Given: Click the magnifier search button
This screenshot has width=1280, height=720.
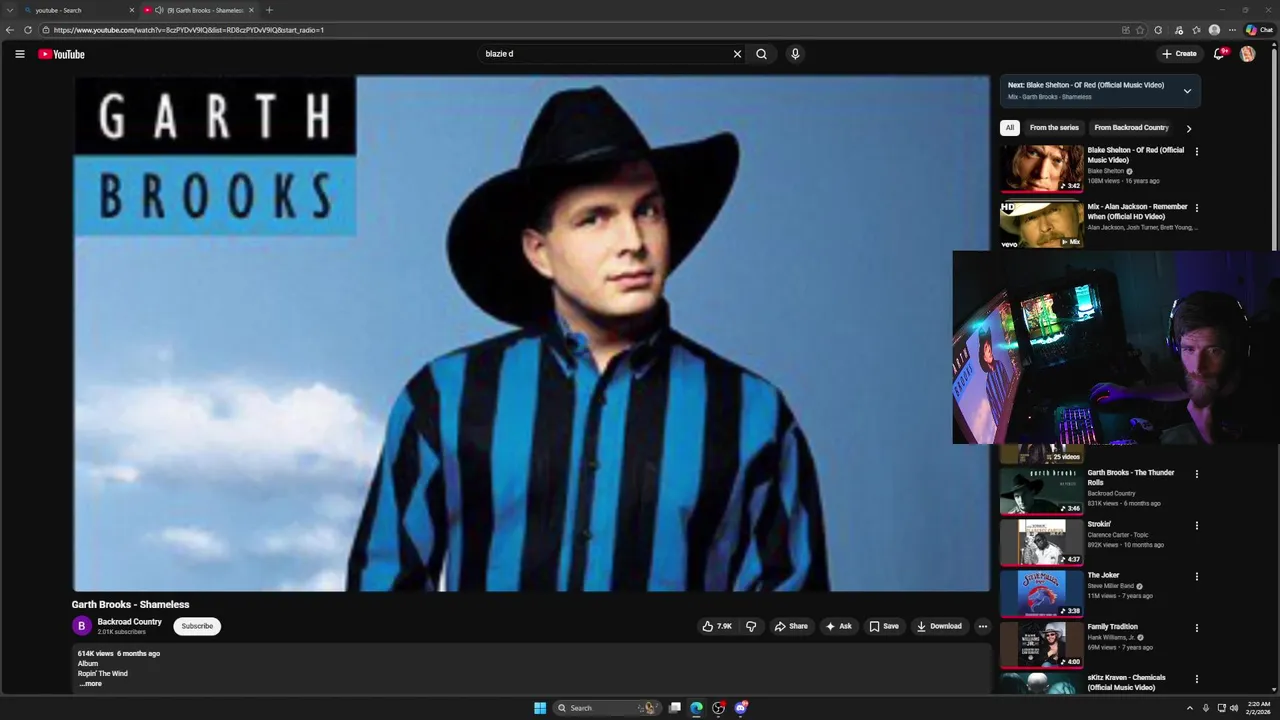Looking at the screenshot, I should click(x=761, y=54).
